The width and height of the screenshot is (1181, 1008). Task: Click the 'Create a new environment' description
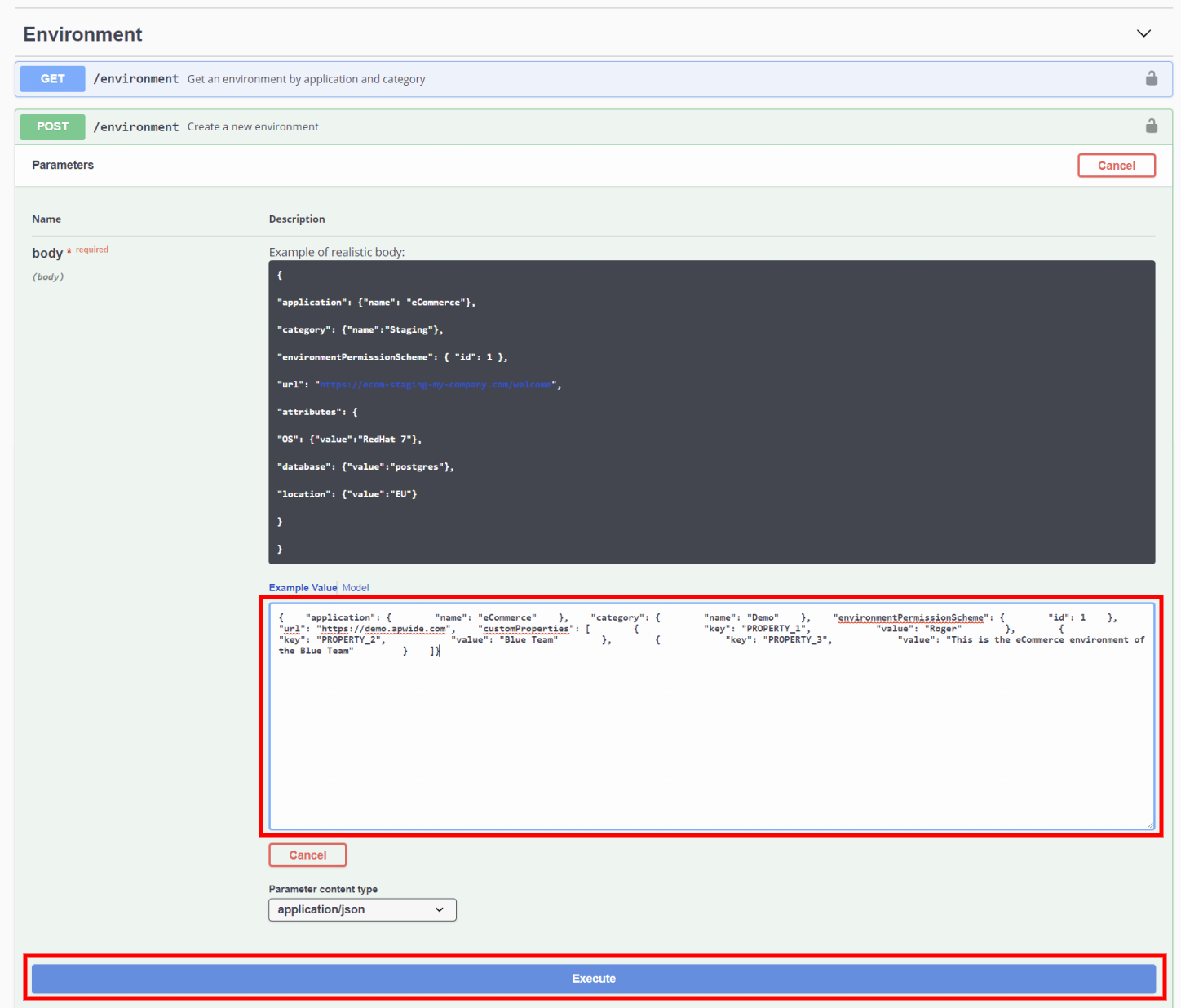point(253,126)
